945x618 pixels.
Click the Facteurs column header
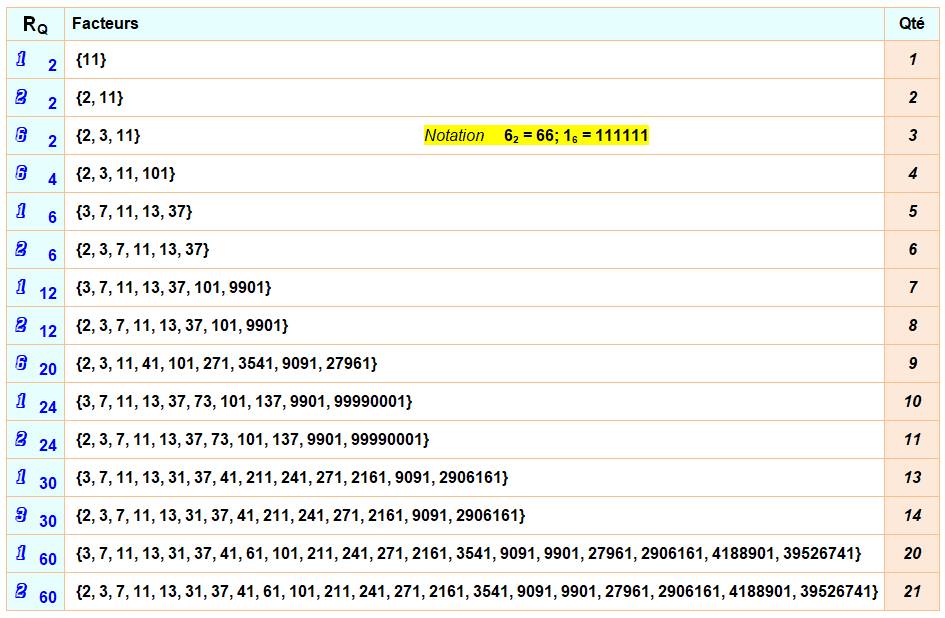tap(105, 23)
